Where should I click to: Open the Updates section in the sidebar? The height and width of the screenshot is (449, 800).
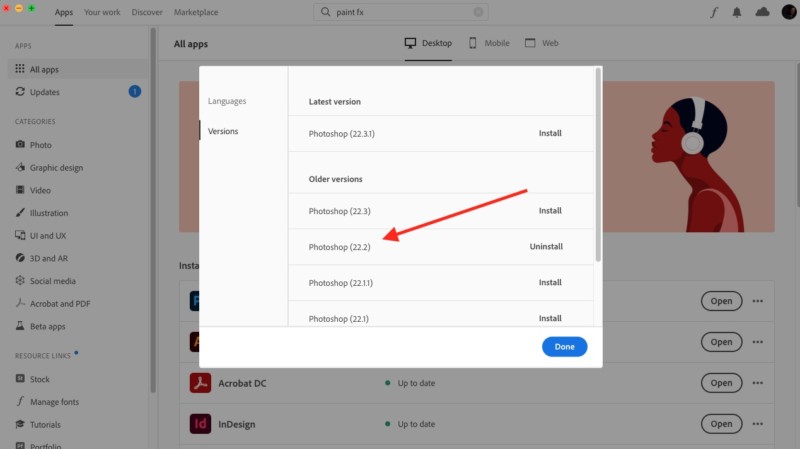[x=44, y=92]
